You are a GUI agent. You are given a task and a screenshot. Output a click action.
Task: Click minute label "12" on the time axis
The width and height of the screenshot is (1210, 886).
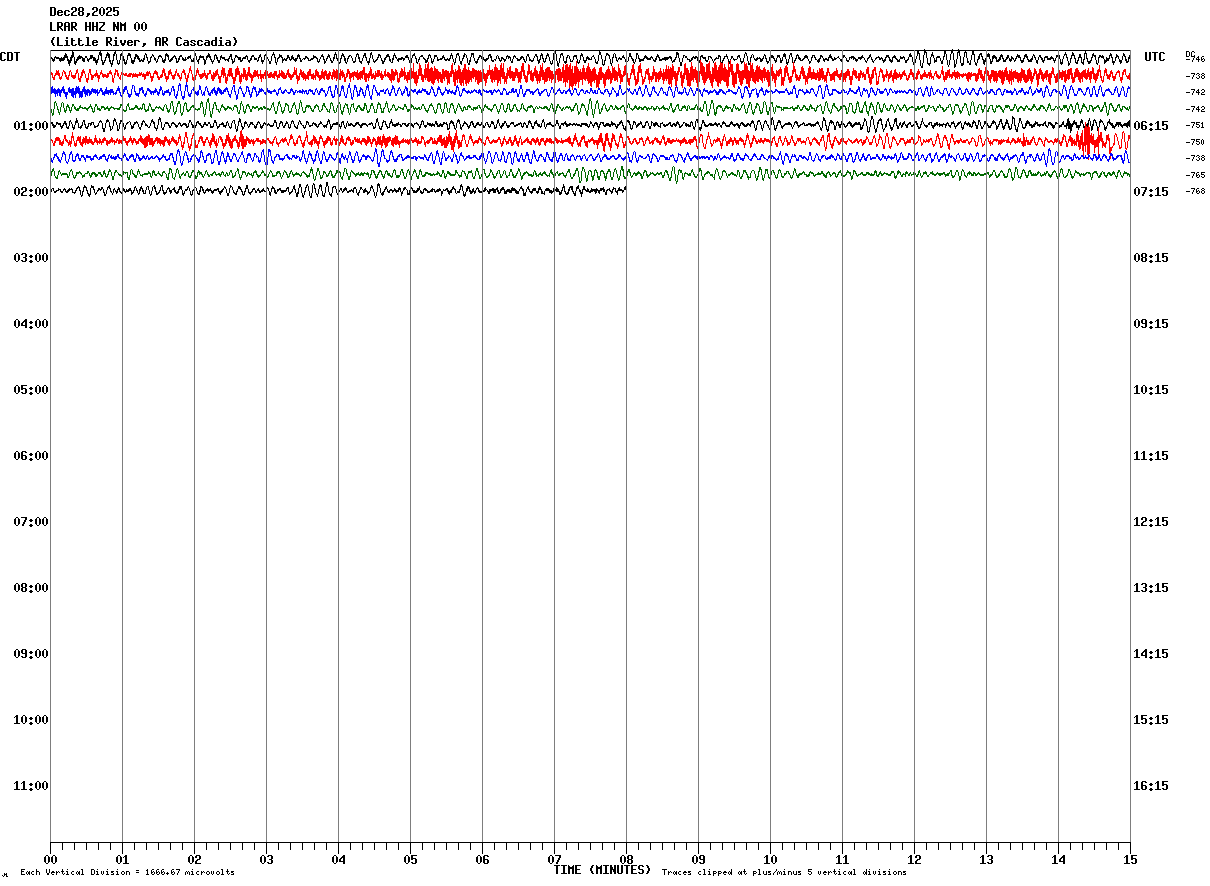914,859
